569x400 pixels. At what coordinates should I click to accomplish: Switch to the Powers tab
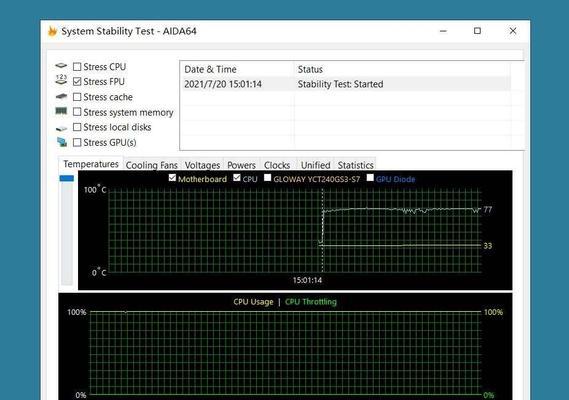(x=241, y=165)
